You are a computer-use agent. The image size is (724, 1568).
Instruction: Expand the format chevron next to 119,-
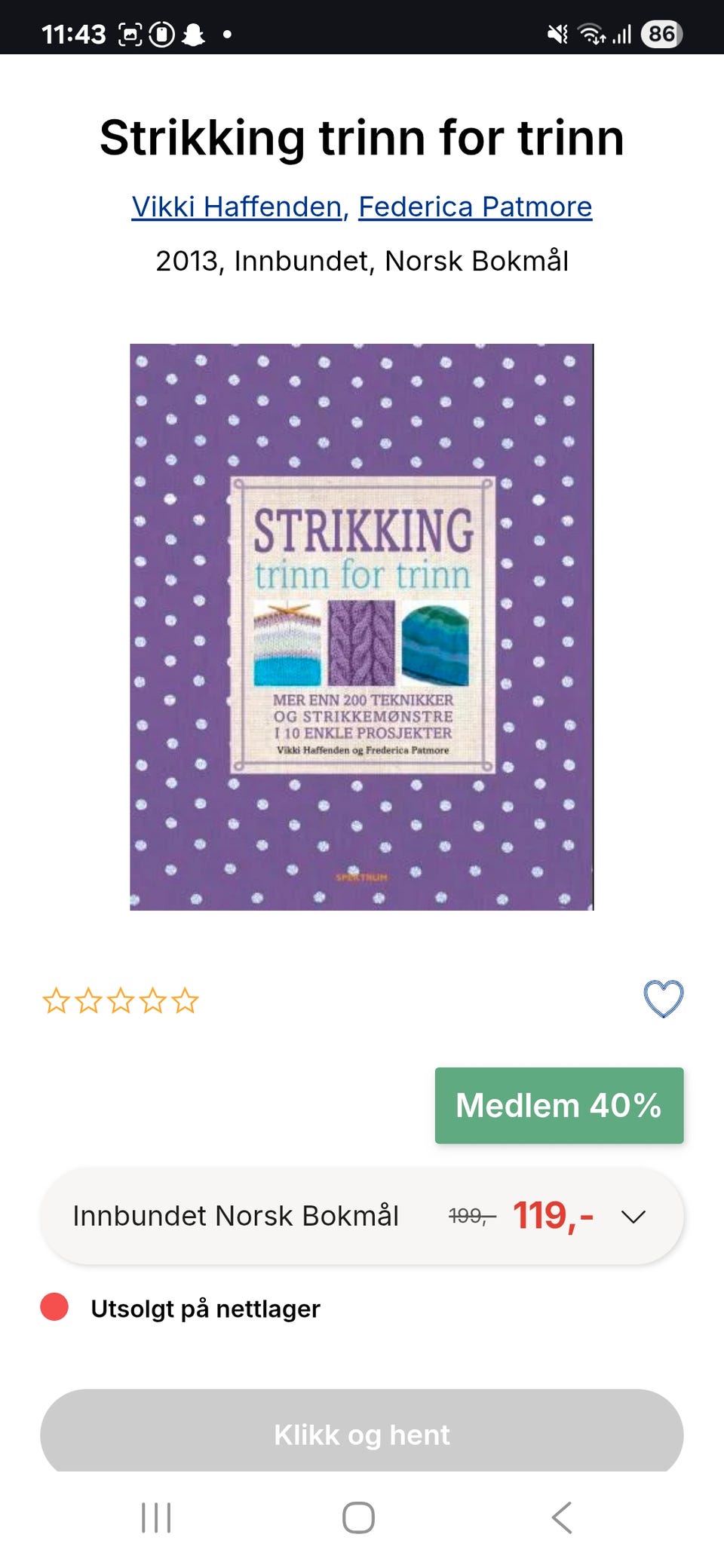tap(633, 1217)
